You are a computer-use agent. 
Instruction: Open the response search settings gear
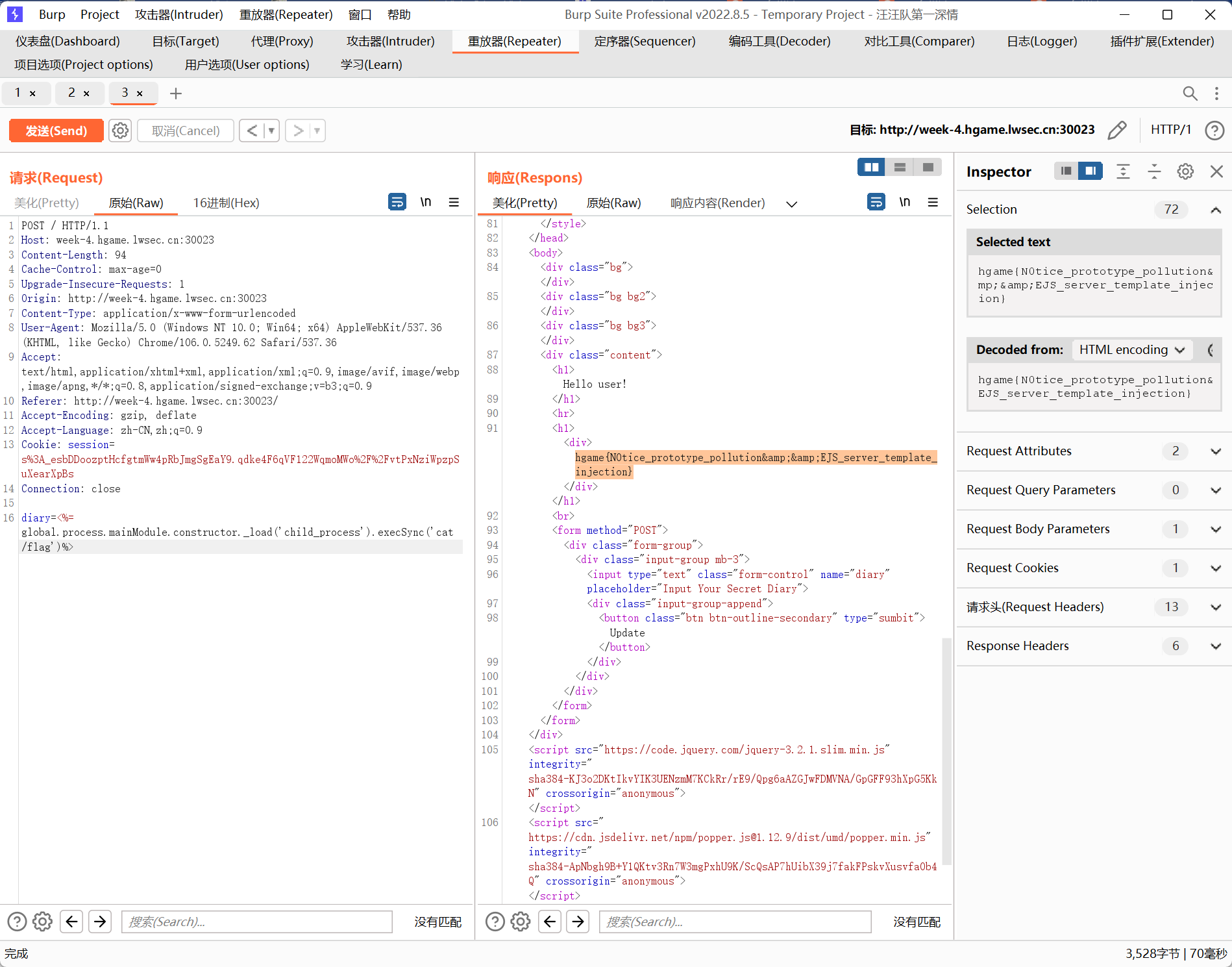point(520,922)
